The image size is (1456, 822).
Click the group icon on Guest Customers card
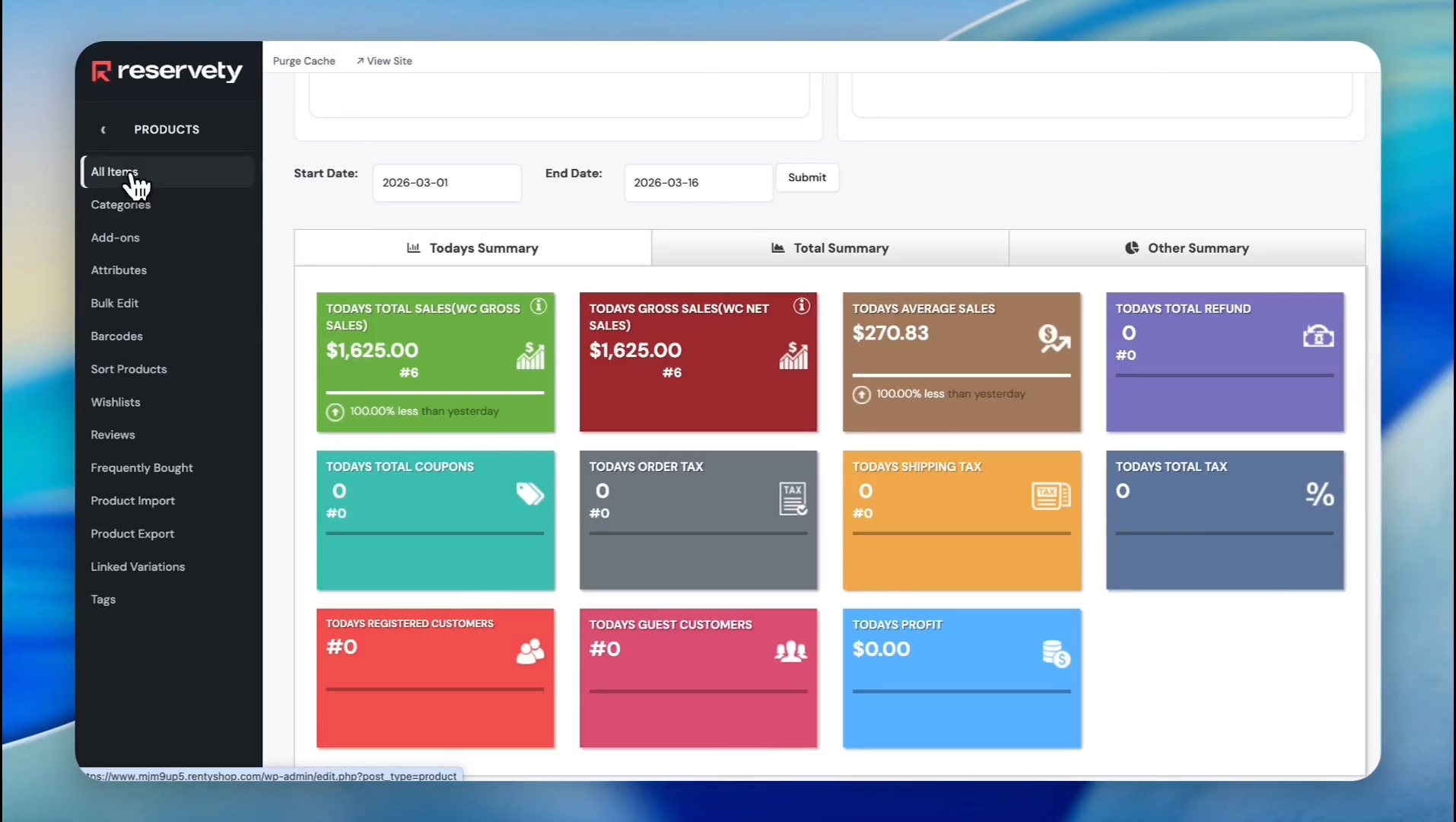[x=791, y=652]
